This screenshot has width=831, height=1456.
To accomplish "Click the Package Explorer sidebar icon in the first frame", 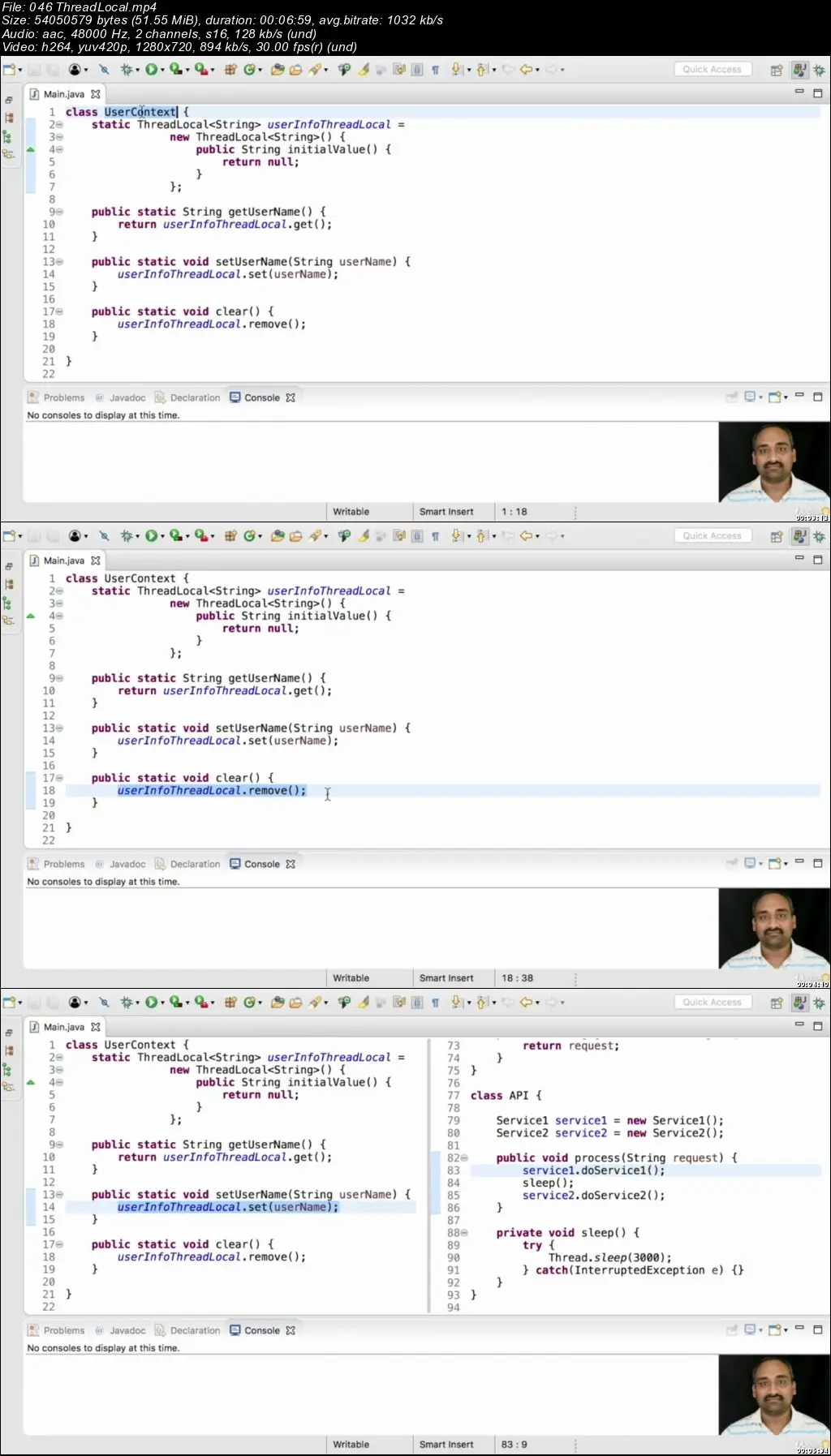I will (x=9, y=118).
